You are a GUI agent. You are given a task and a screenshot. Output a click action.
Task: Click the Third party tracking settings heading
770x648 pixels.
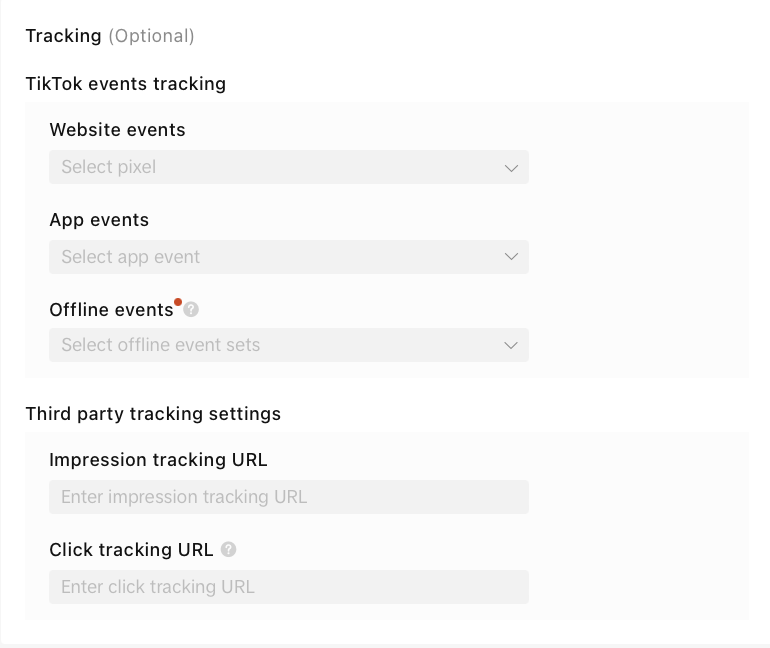[x=153, y=414]
